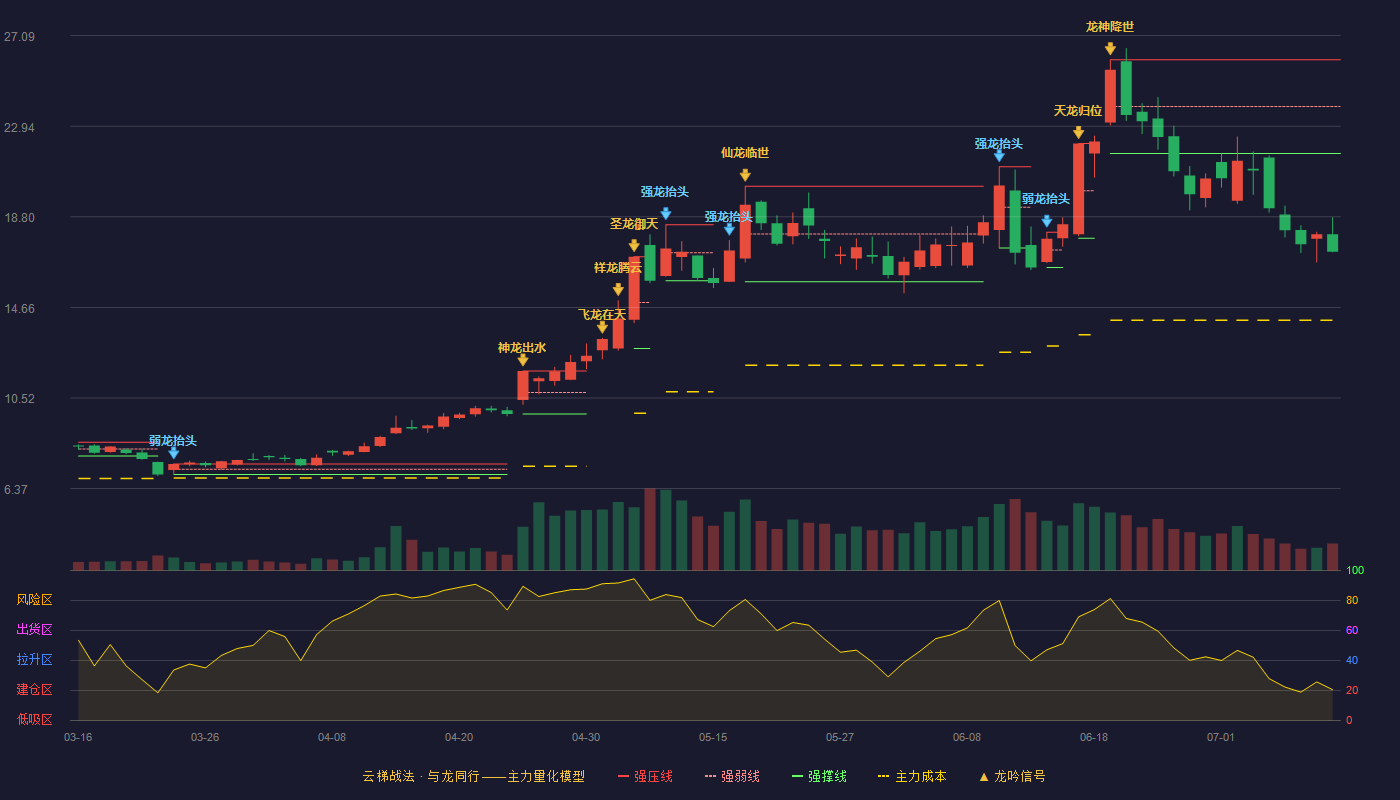Select the 圣龙御天 orange arrow
This screenshot has width=1400, height=800.
634,245
